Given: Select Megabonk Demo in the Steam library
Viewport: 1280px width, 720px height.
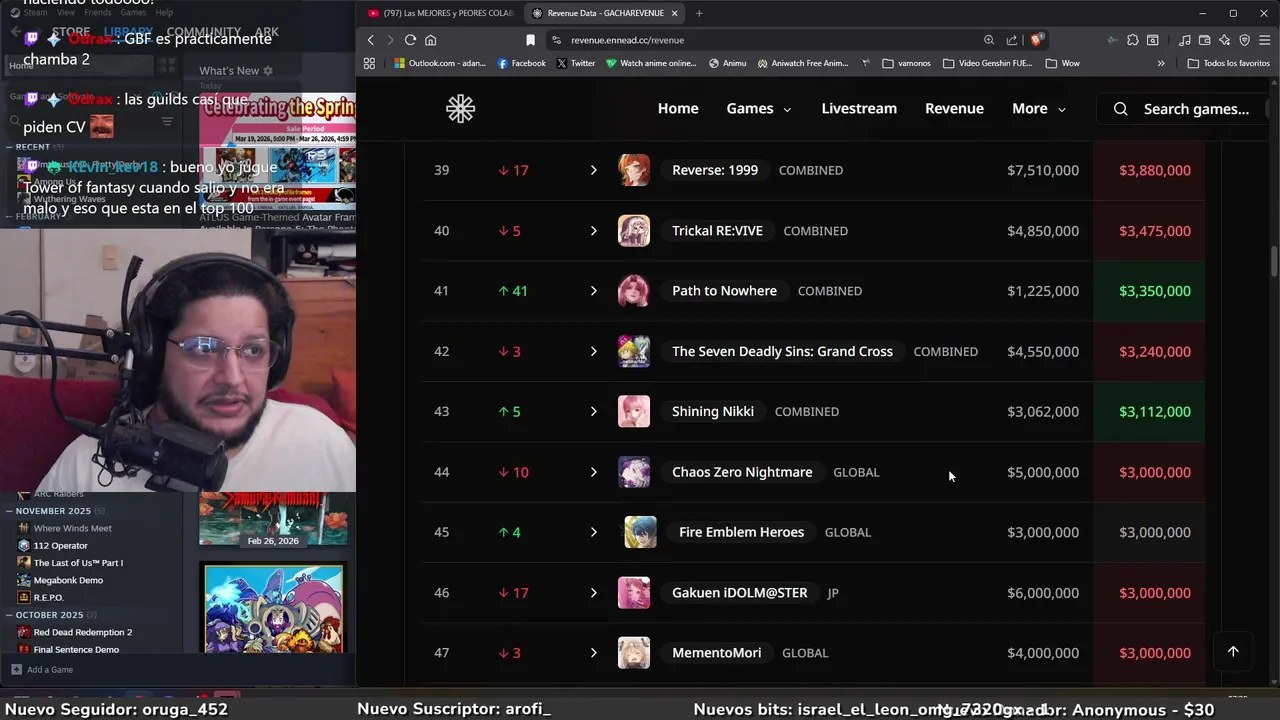Looking at the screenshot, I should coord(67,580).
